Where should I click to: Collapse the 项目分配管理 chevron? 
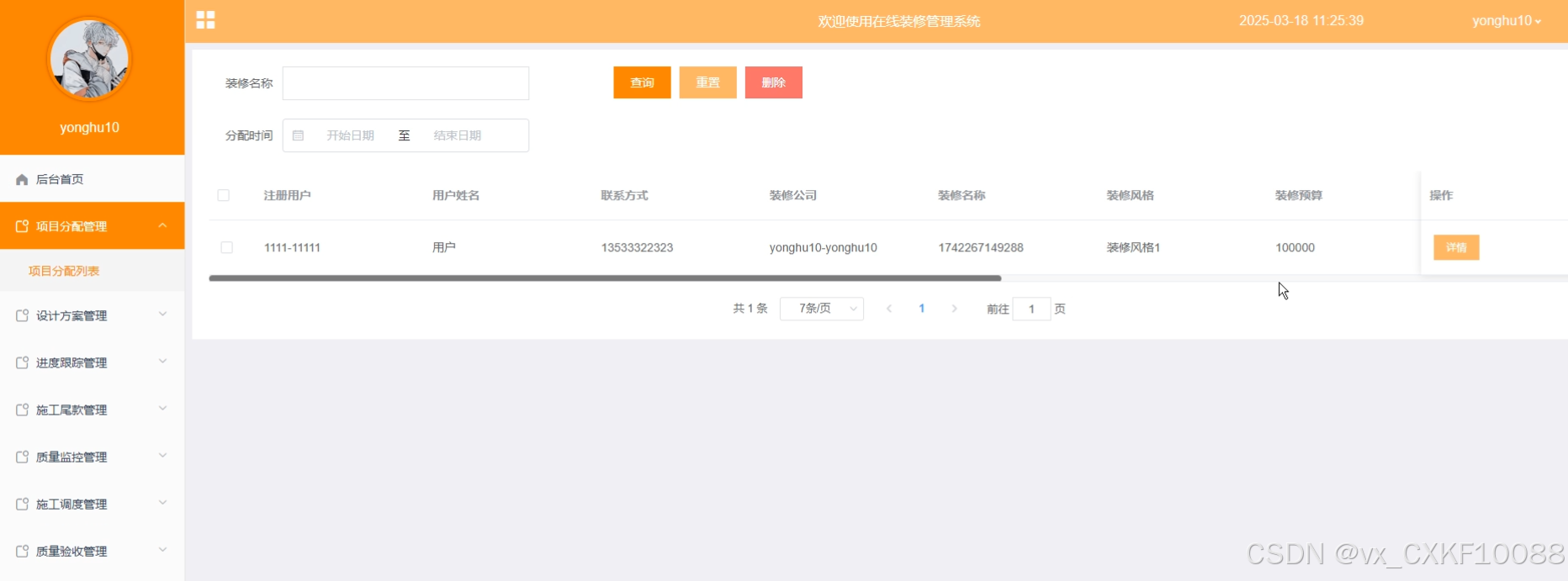point(162,225)
